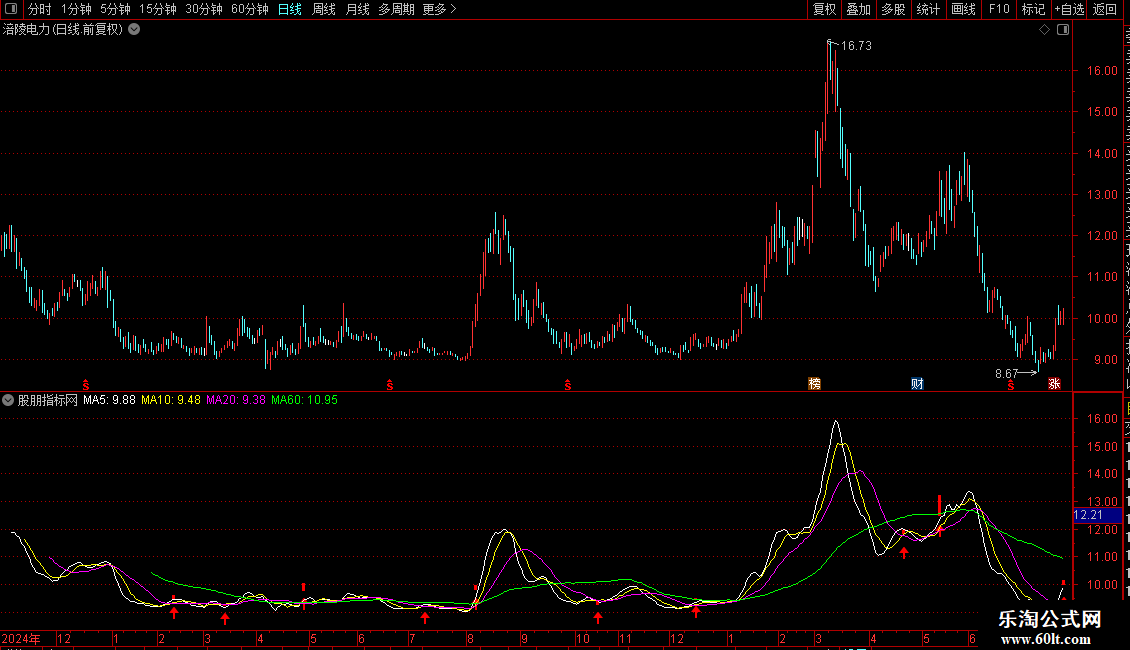Click the S marker near October

tap(568, 385)
